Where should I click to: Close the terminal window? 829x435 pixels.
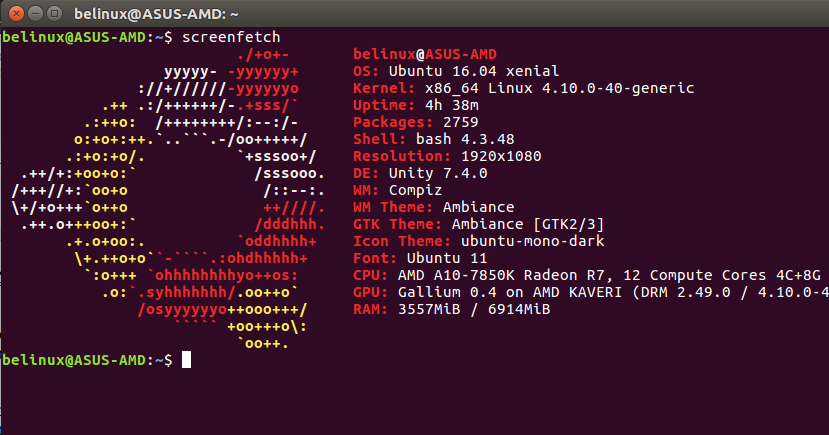tap(17, 13)
